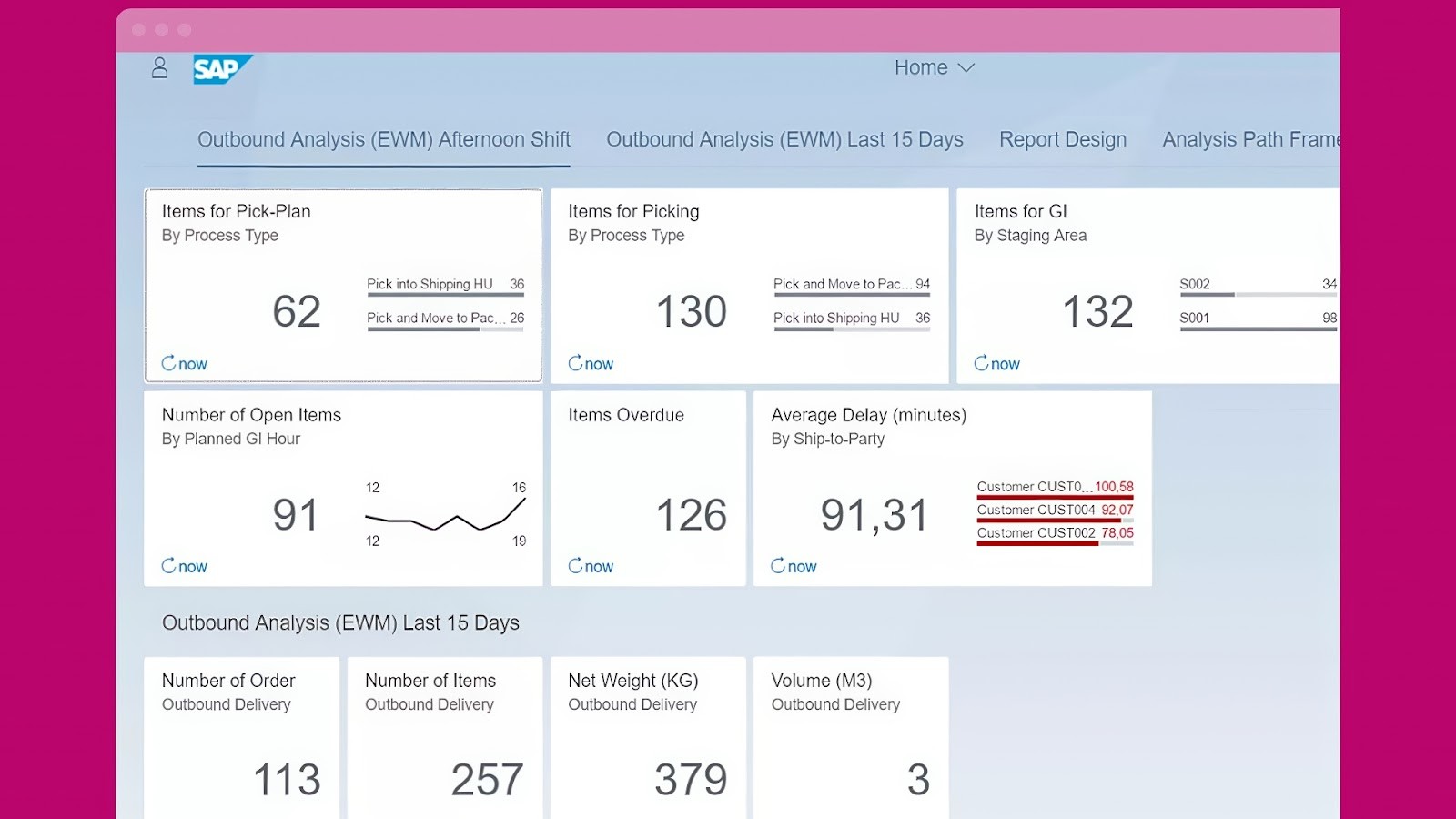
Task: Refresh the Items for Pick-Plan tile
Action: (183, 363)
